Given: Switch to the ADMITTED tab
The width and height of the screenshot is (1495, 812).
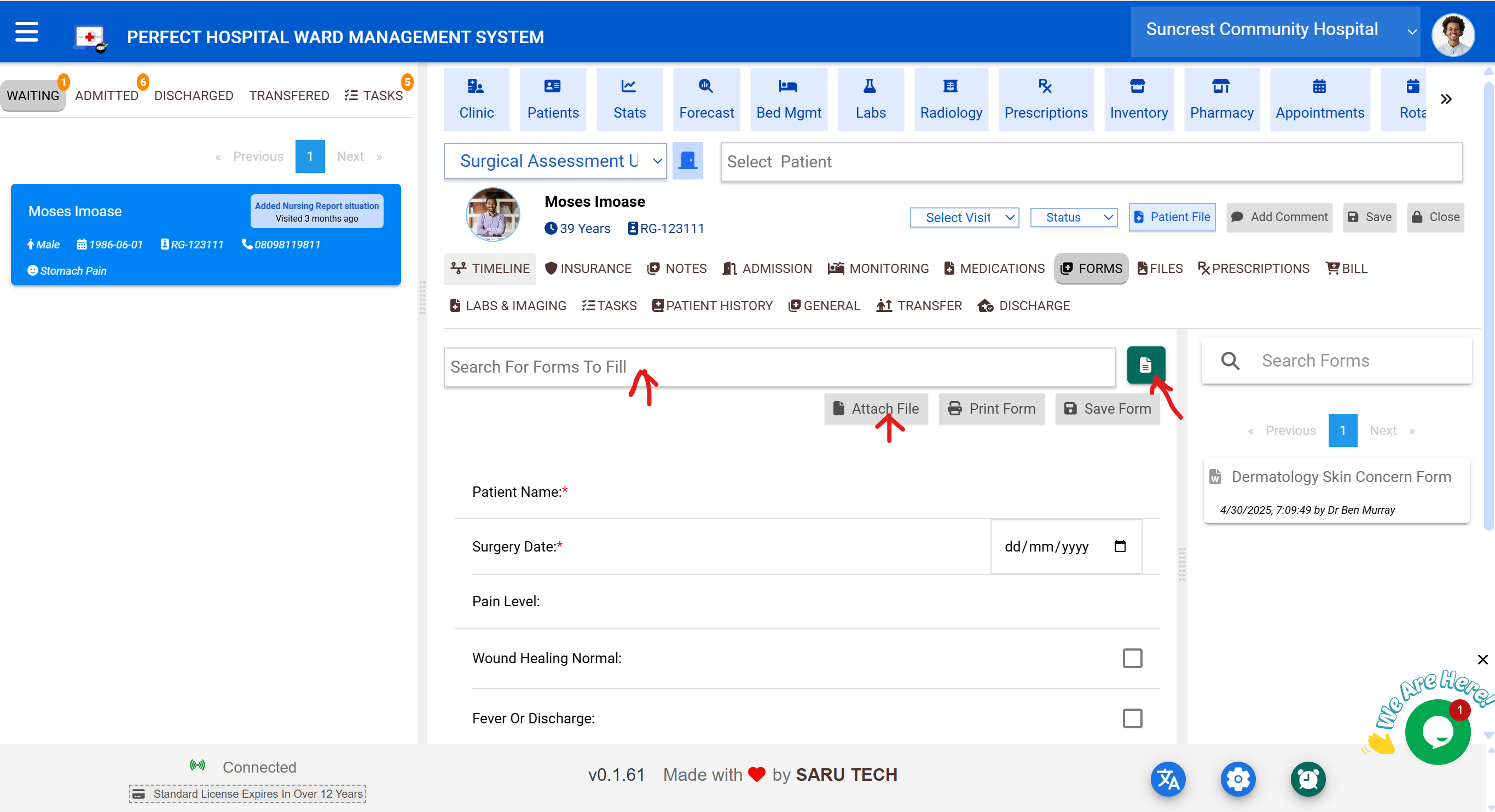Looking at the screenshot, I should click(107, 95).
